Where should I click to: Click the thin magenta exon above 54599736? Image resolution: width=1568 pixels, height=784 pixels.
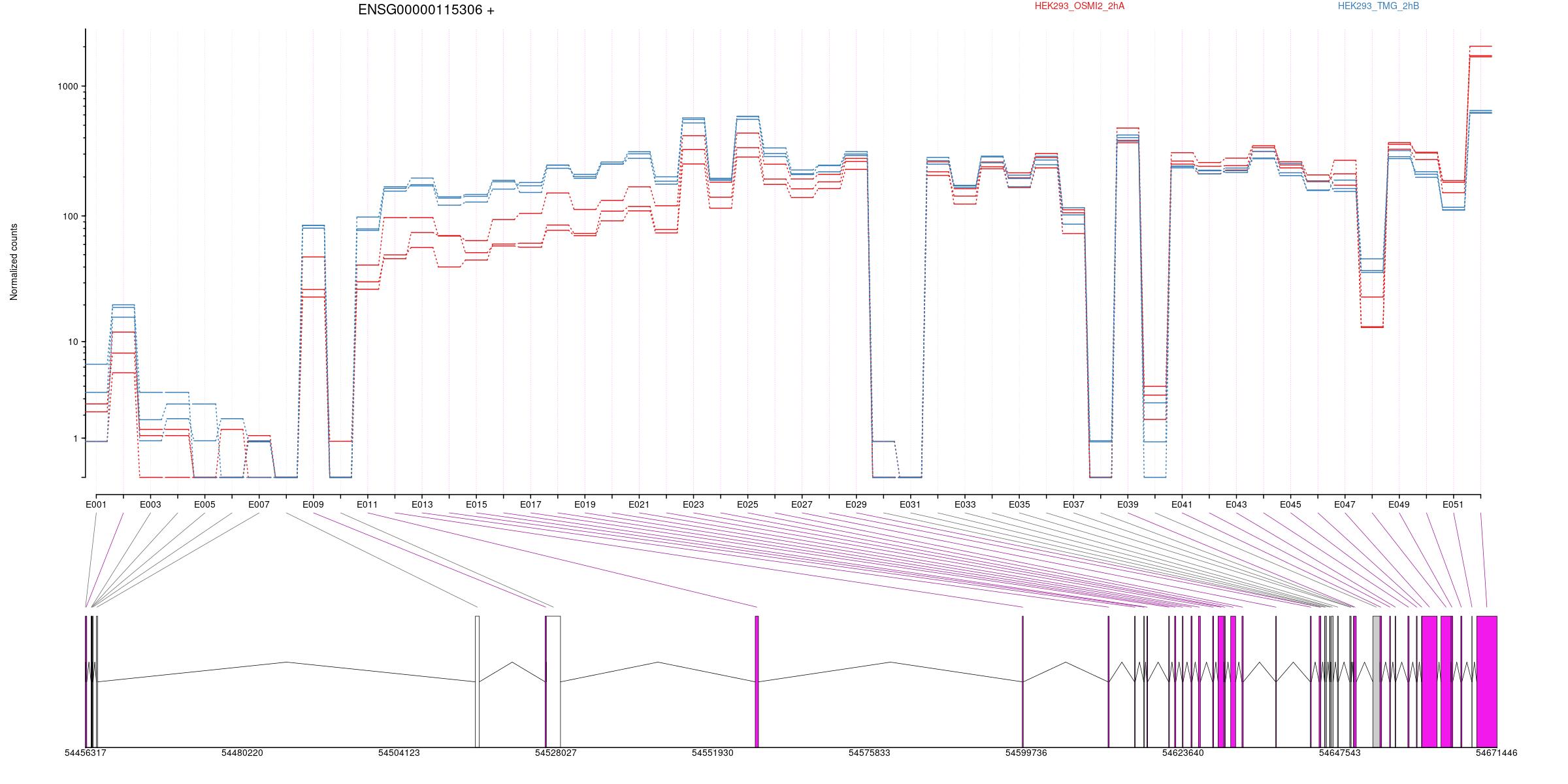[1022, 681]
